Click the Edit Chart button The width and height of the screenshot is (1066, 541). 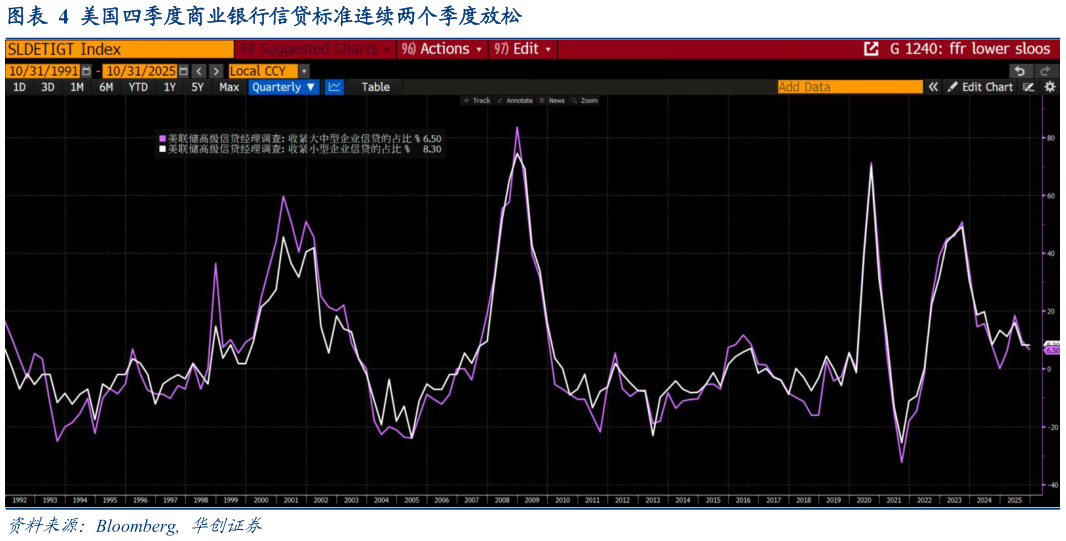tap(981, 87)
